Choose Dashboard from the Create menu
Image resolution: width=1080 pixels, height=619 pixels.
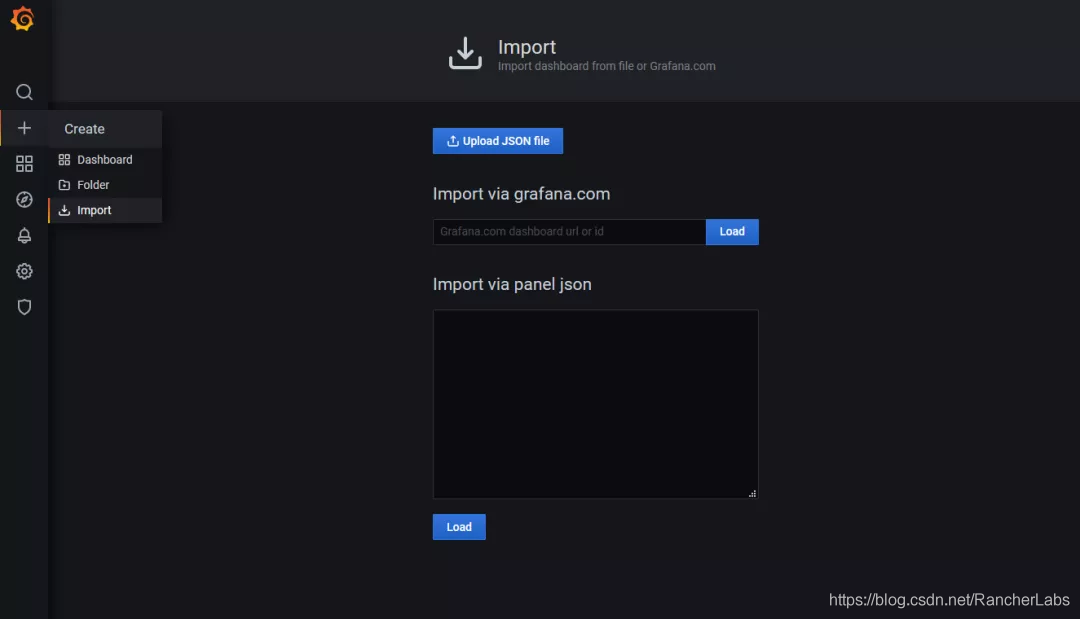pos(105,160)
